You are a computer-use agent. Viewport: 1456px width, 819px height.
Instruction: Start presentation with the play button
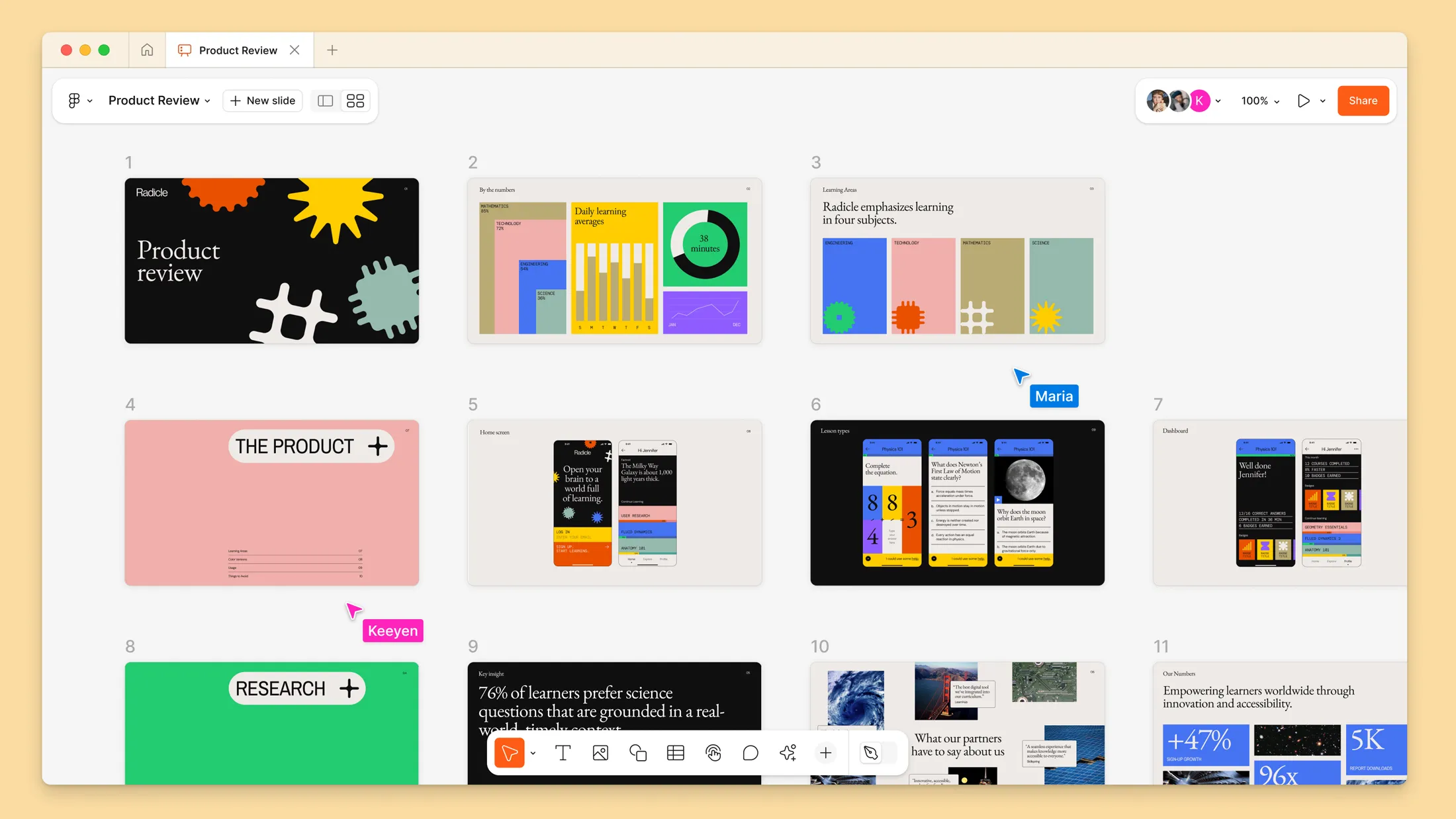pyautogui.click(x=1303, y=101)
